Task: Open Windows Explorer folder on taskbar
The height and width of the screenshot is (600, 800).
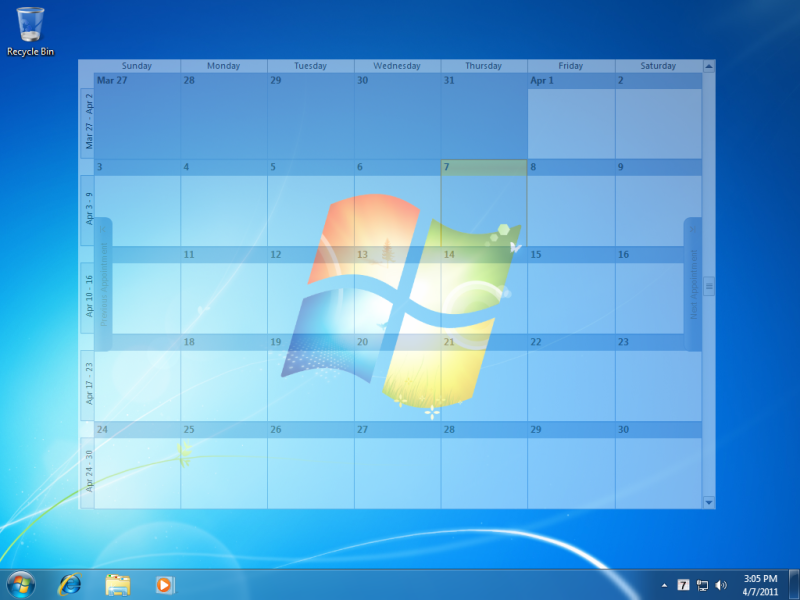Action: coord(118,585)
